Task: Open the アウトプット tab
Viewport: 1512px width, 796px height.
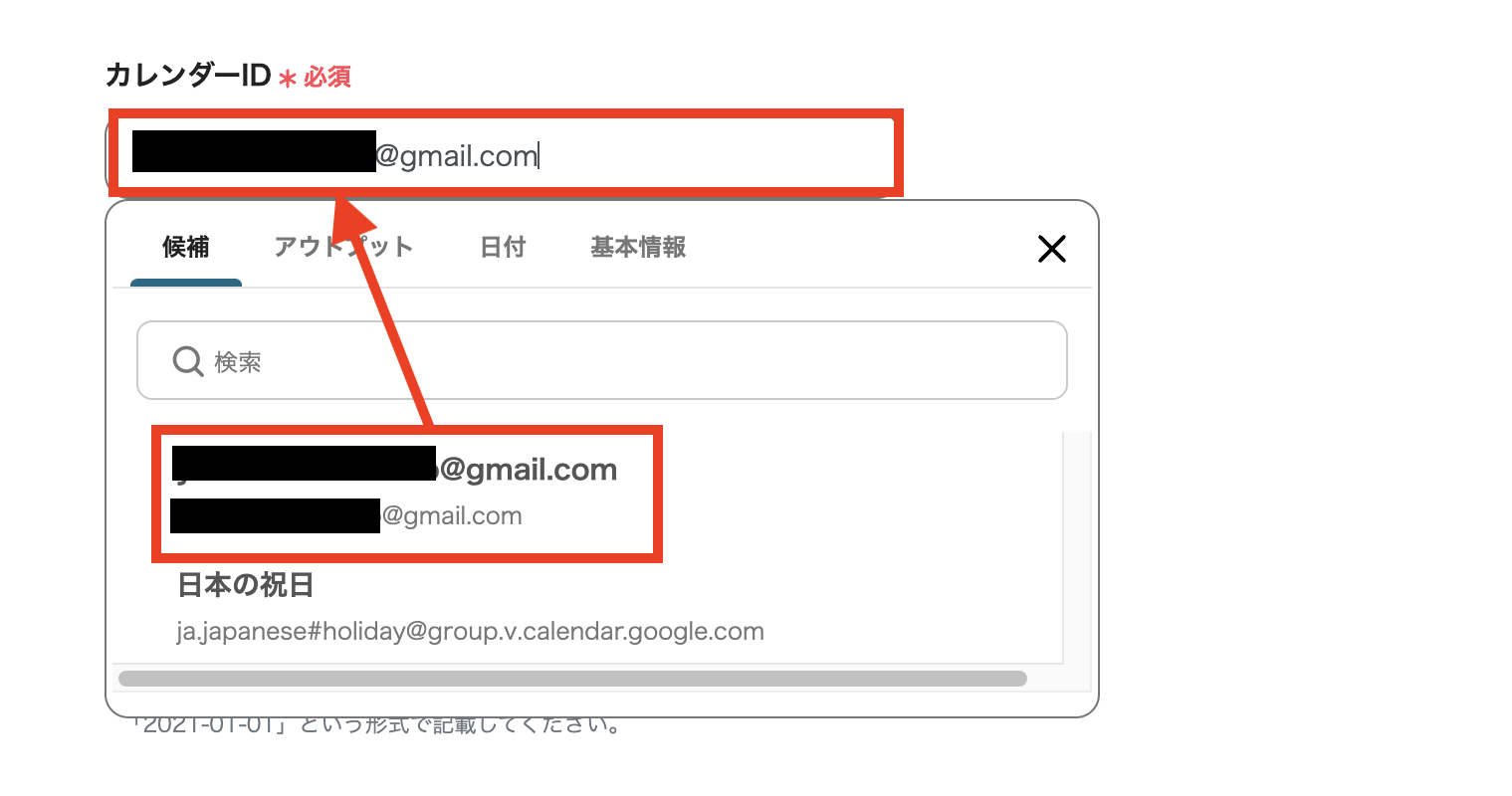Action: coord(343,247)
